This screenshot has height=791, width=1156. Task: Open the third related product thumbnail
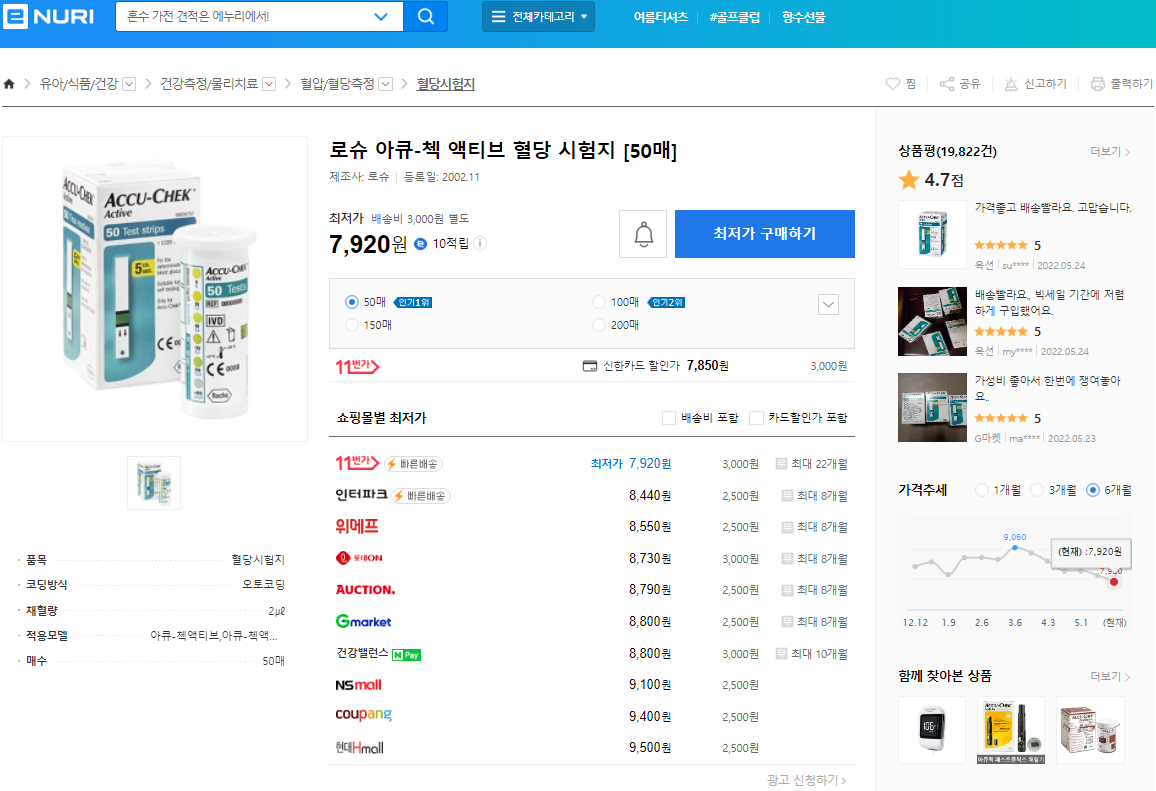1090,729
